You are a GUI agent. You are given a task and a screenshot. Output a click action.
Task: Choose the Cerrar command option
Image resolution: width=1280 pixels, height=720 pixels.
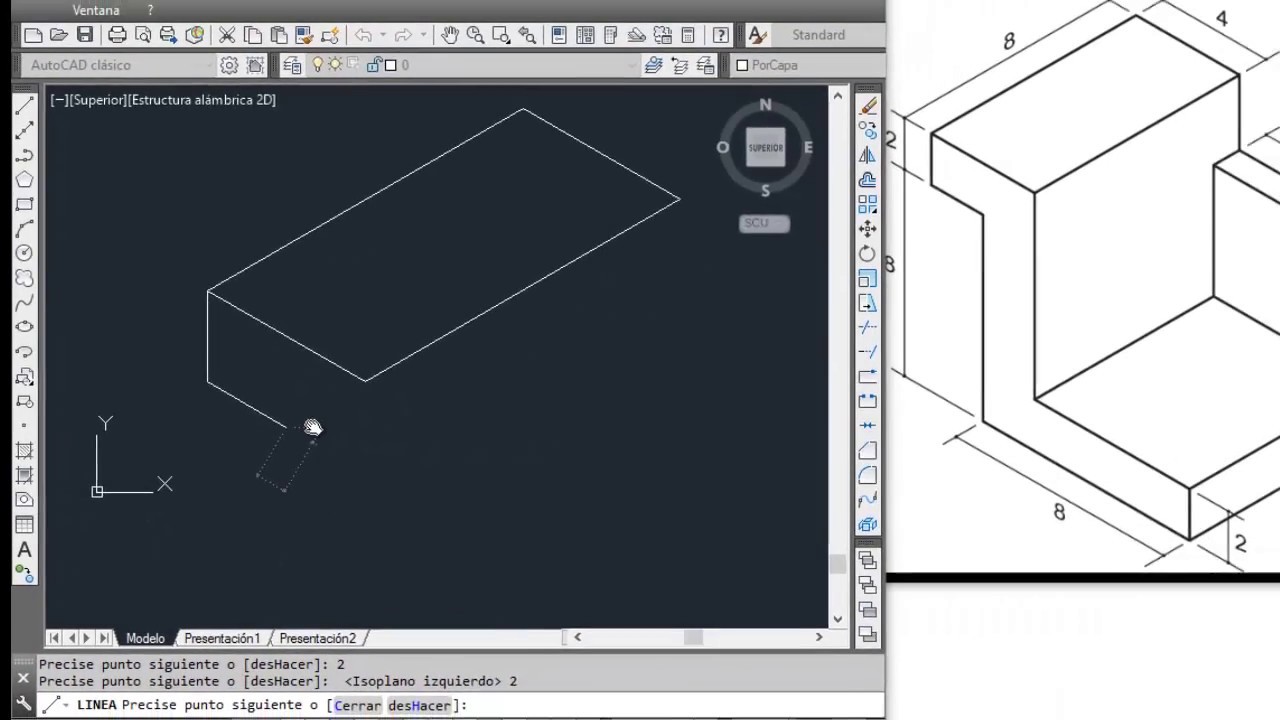358,705
